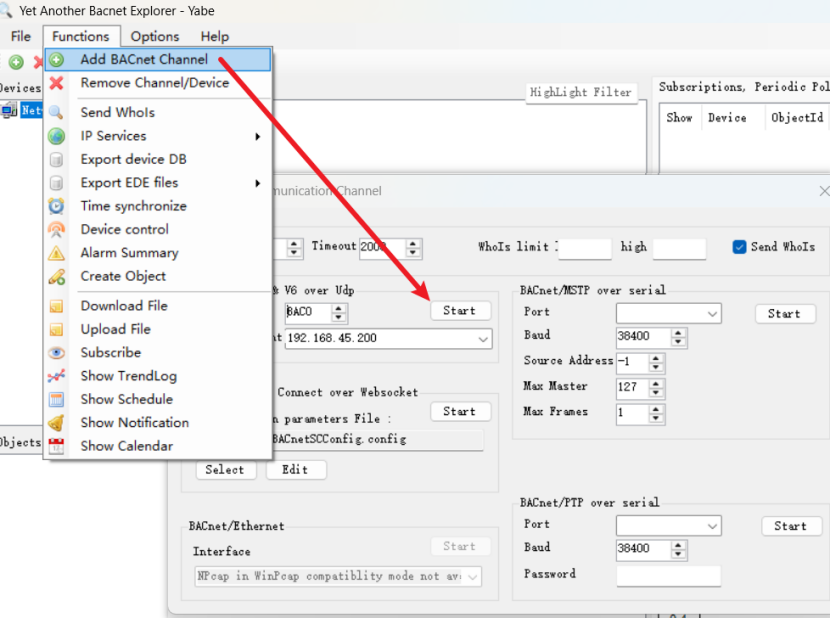
Task: Click the magnifier icon beside Send WhoIs
Action: (x=57, y=113)
